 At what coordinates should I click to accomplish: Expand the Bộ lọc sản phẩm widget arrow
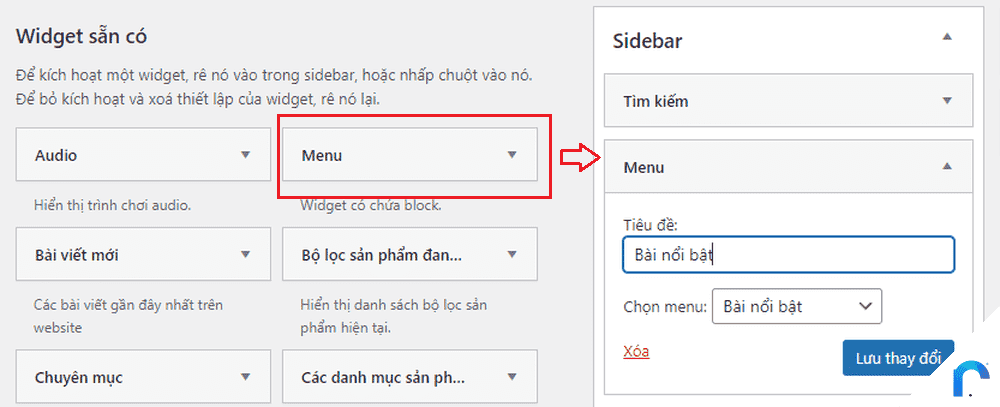[511, 255]
